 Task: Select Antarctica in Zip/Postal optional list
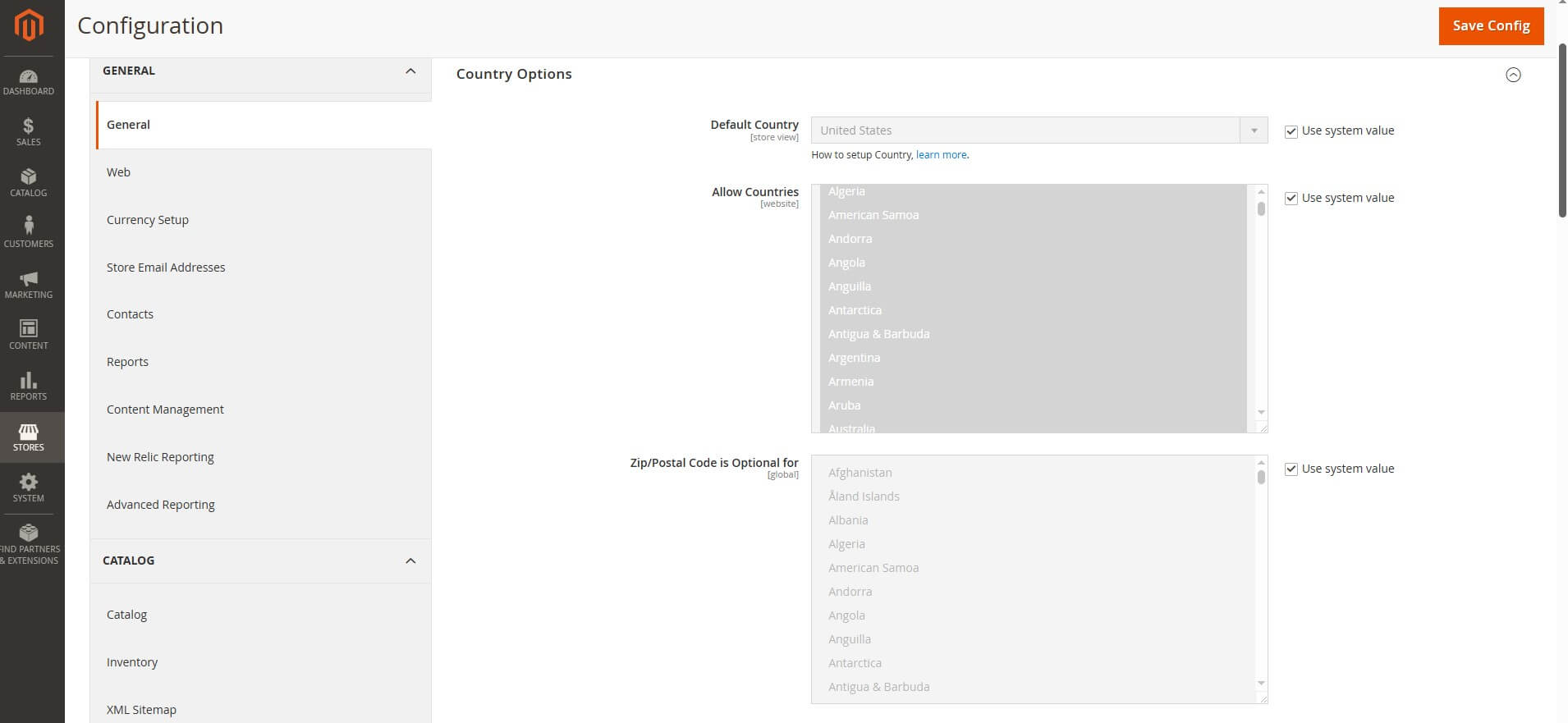1033,663
